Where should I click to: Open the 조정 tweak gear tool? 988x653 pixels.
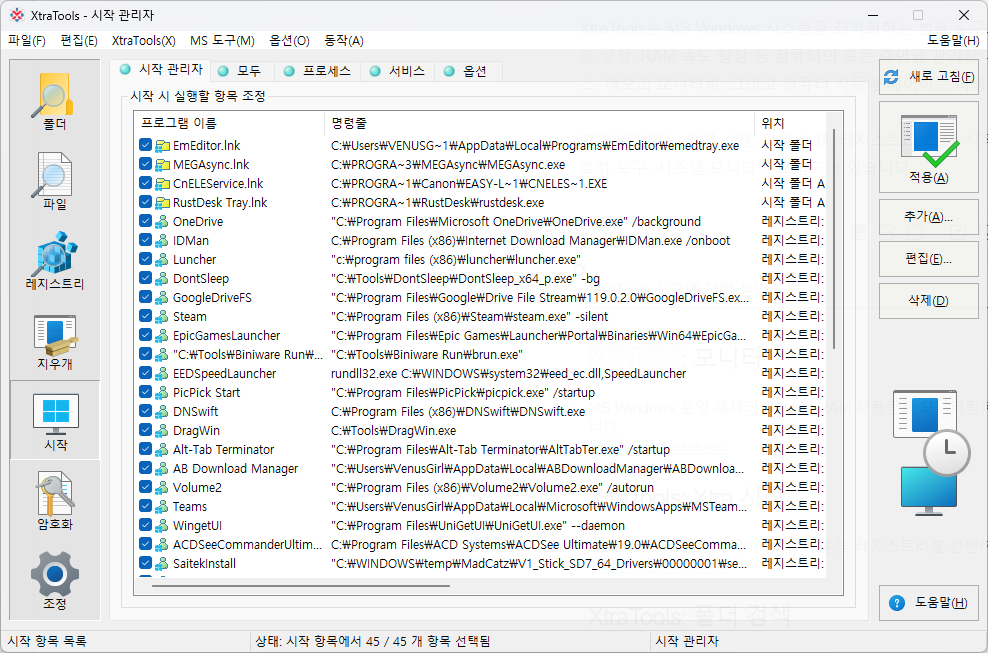[55, 580]
